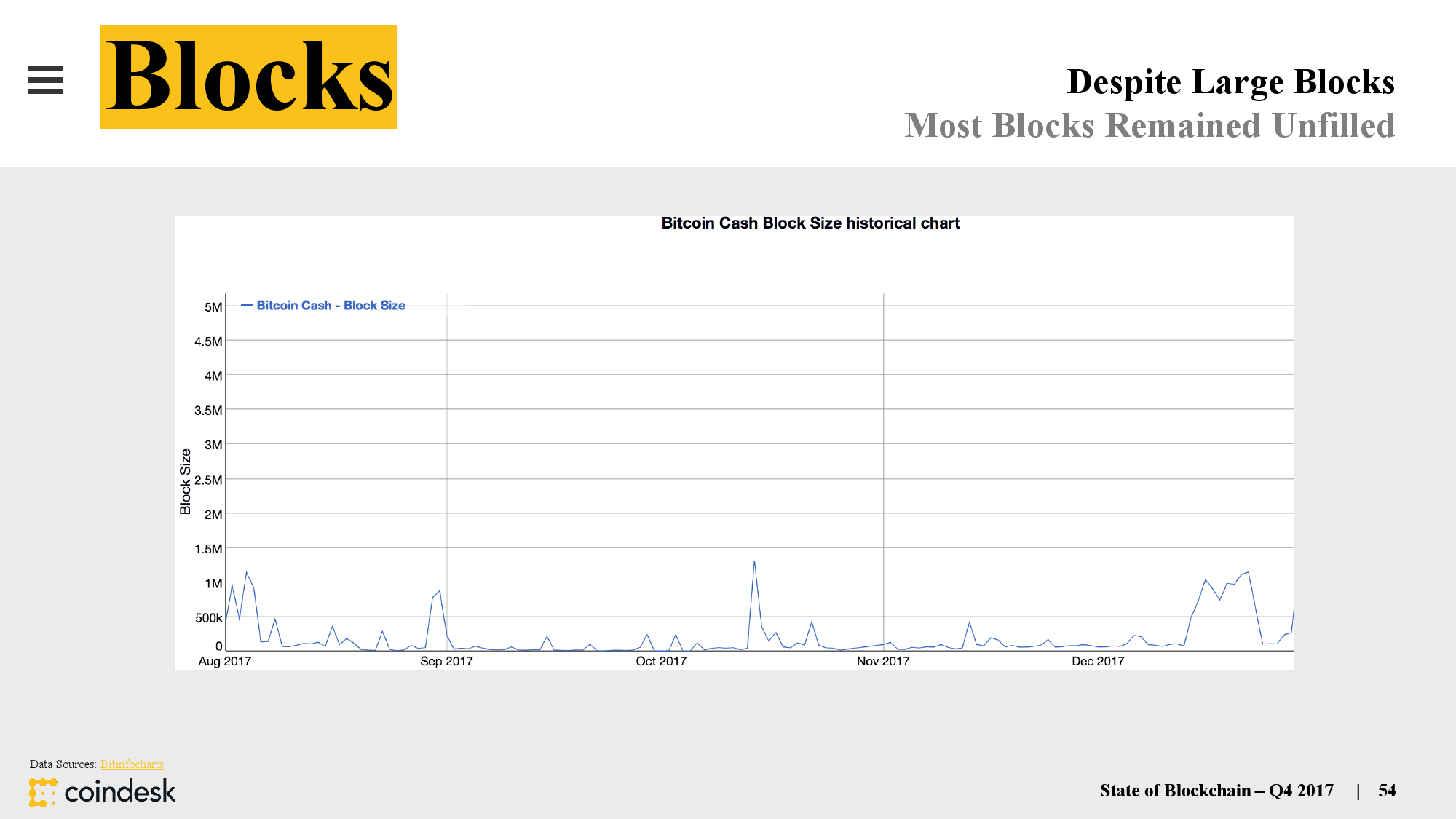Click the Bitcoin Cash - Block Size legend

(323, 306)
